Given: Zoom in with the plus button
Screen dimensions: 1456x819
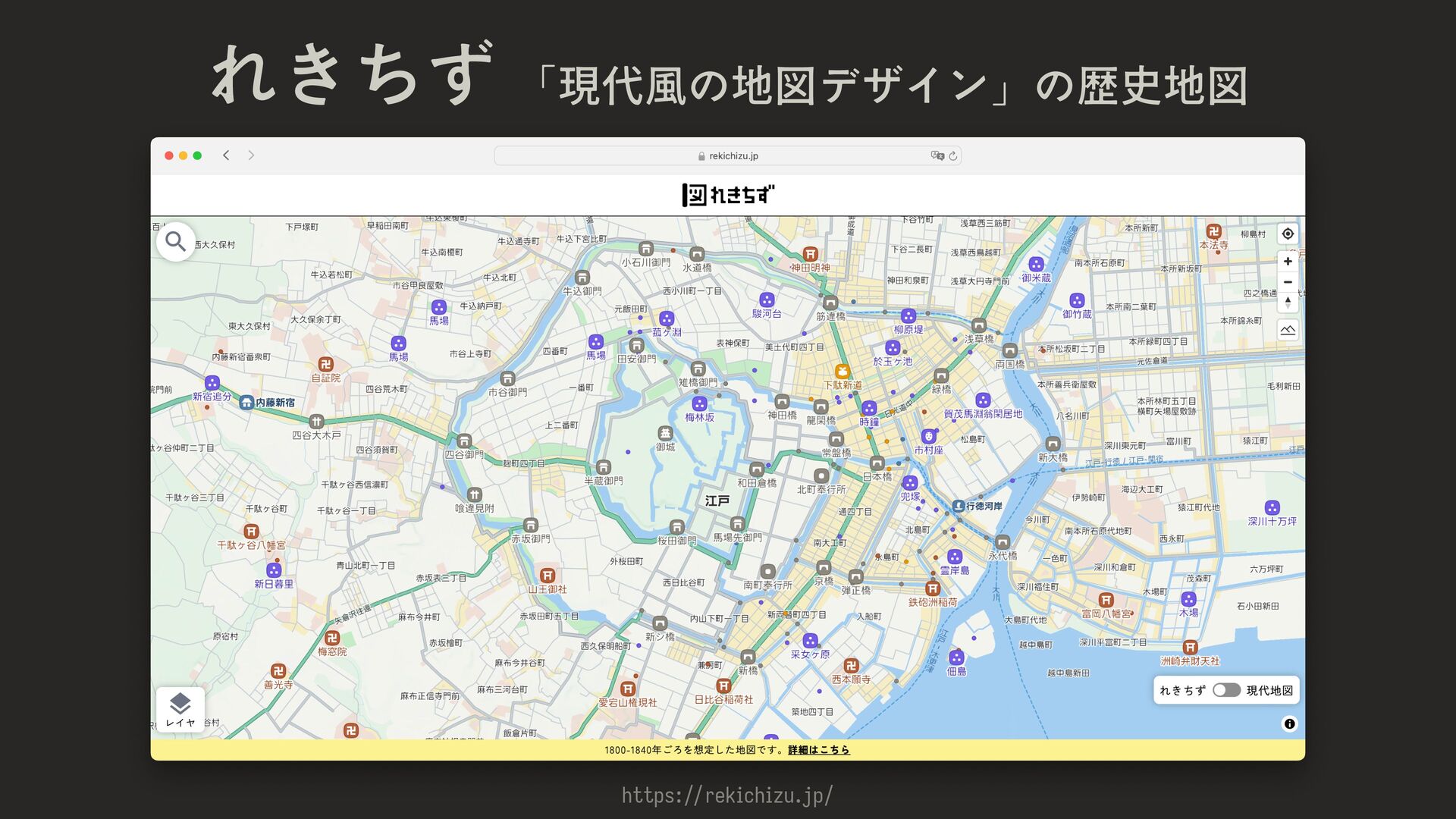Looking at the screenshot, I should pos(1288,262).
